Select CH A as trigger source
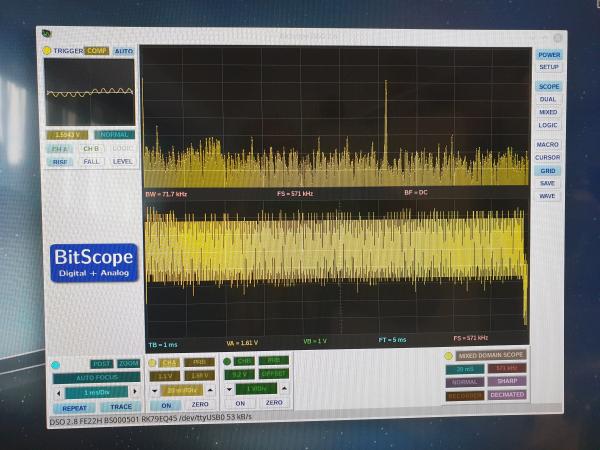Screen dimensions: 600x450 (x=60, y=149)
